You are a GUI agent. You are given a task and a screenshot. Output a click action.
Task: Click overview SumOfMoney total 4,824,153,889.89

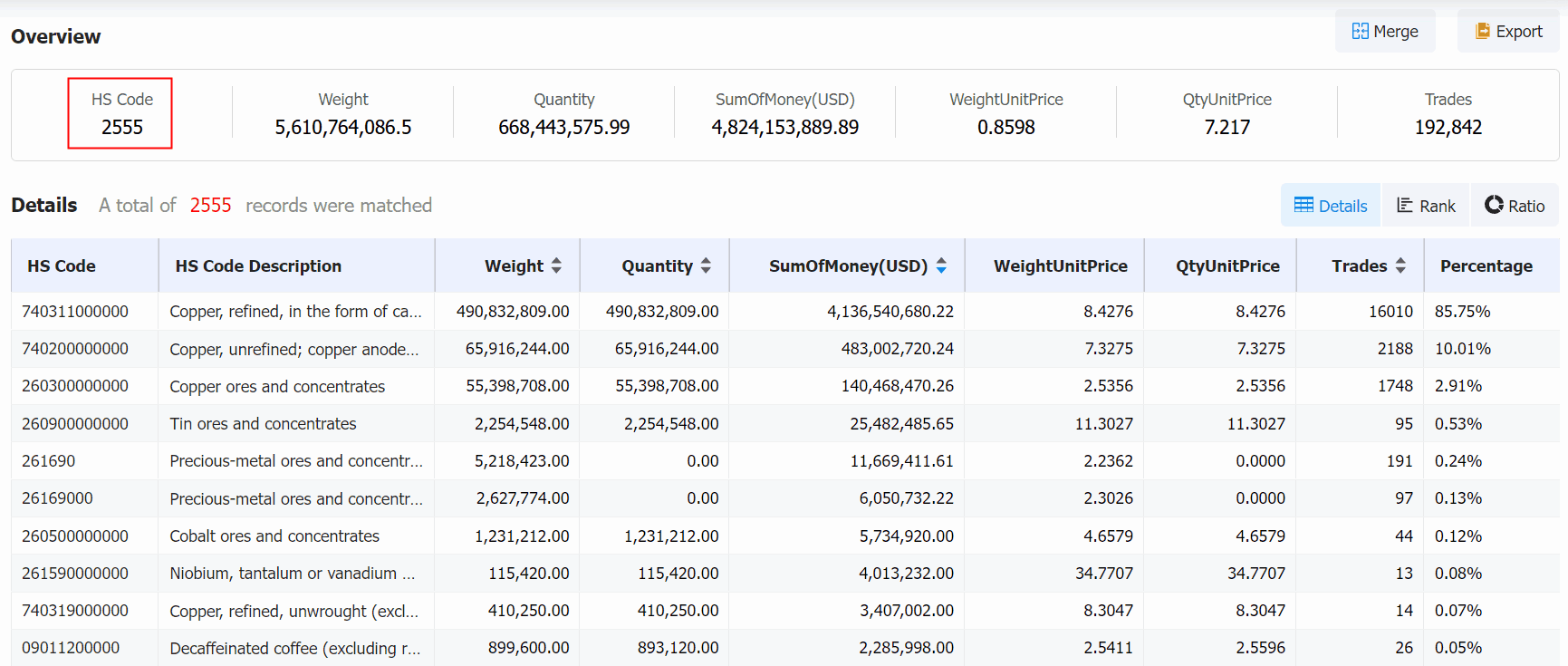[x=785, y=128]
